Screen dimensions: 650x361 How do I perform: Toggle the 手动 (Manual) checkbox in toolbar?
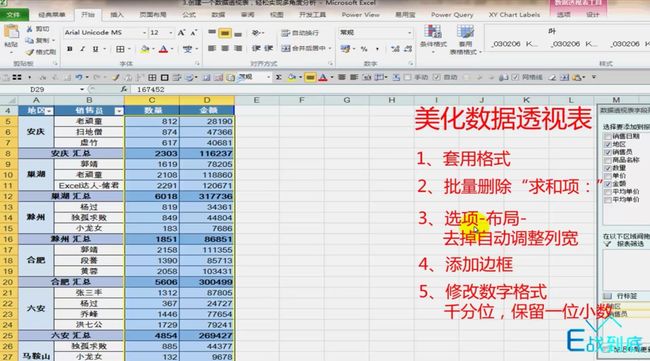(x=407, y=77)
